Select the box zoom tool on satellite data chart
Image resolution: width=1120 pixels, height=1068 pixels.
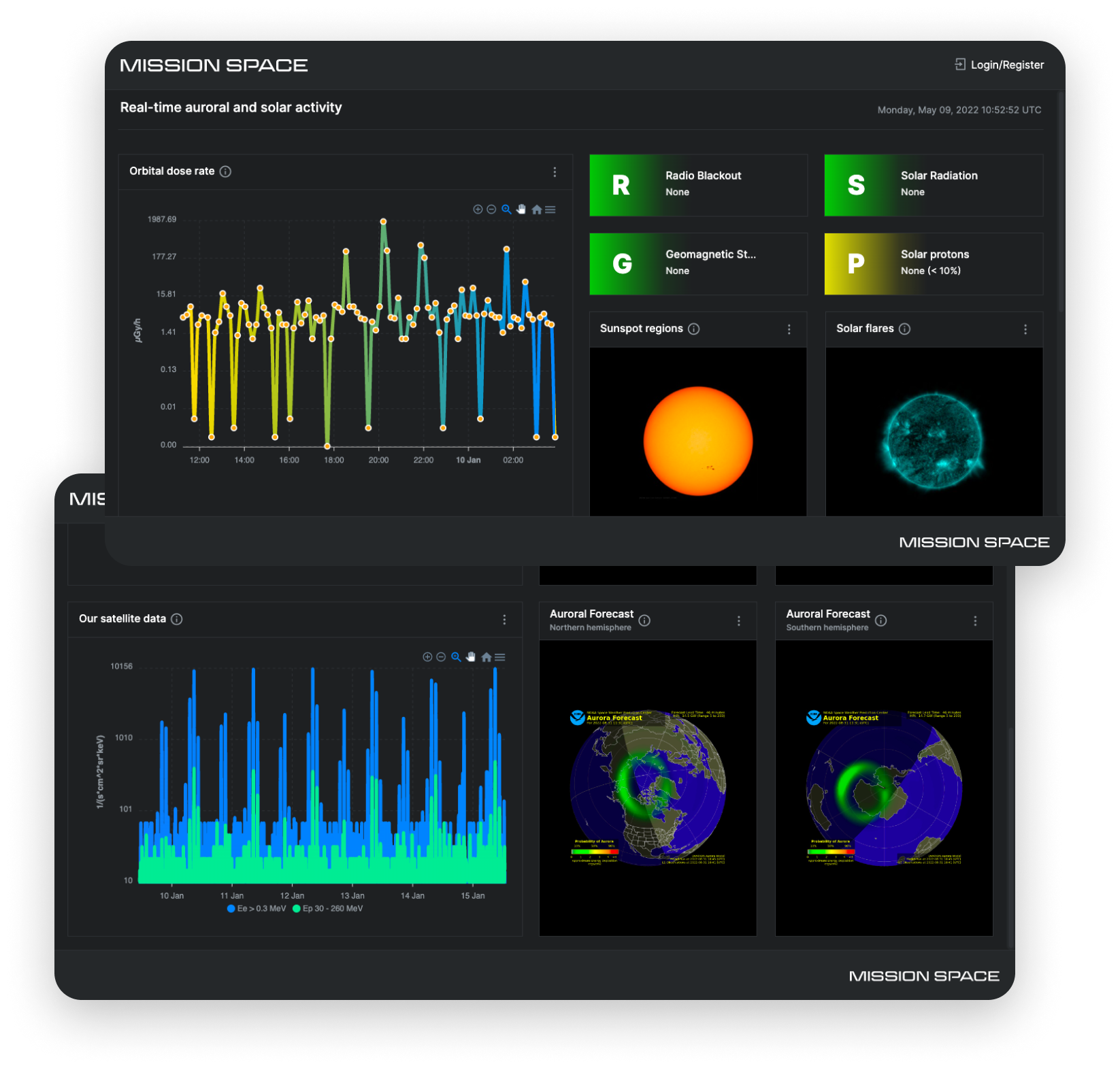[456, 657]
